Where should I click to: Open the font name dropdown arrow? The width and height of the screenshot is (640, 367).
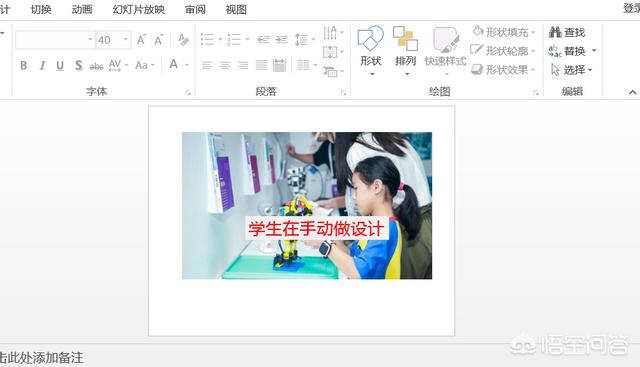[x=90, y=40]
